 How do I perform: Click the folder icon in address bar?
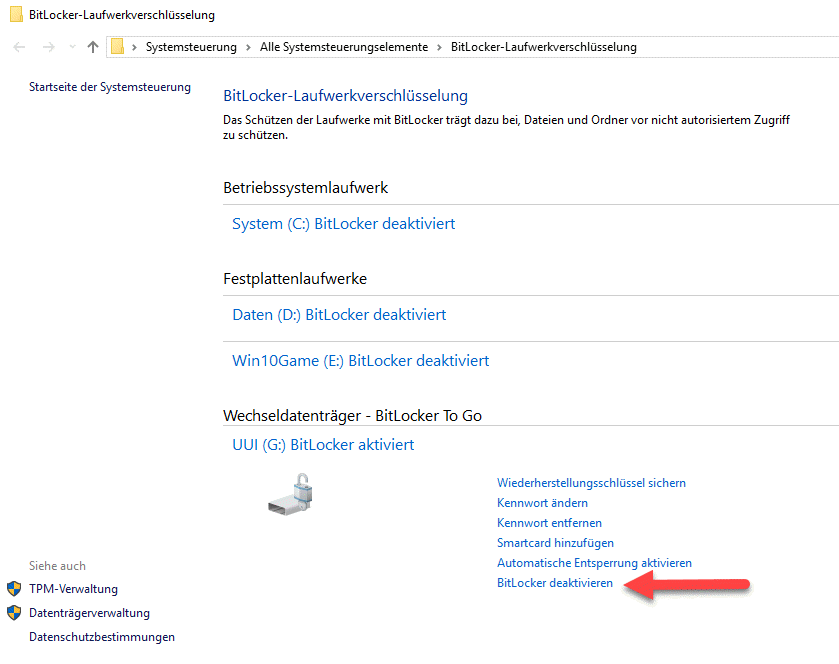pyautogui.click(x=118, y=46)
